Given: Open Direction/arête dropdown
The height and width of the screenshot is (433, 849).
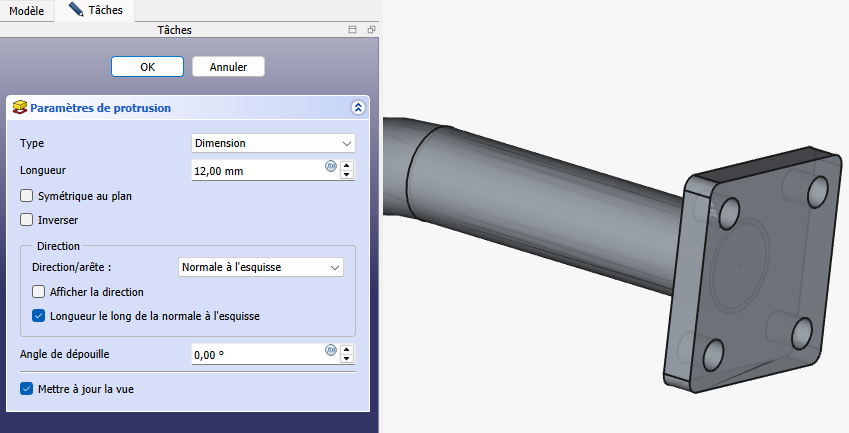Looking at the screenshot, I should (260, 267).
